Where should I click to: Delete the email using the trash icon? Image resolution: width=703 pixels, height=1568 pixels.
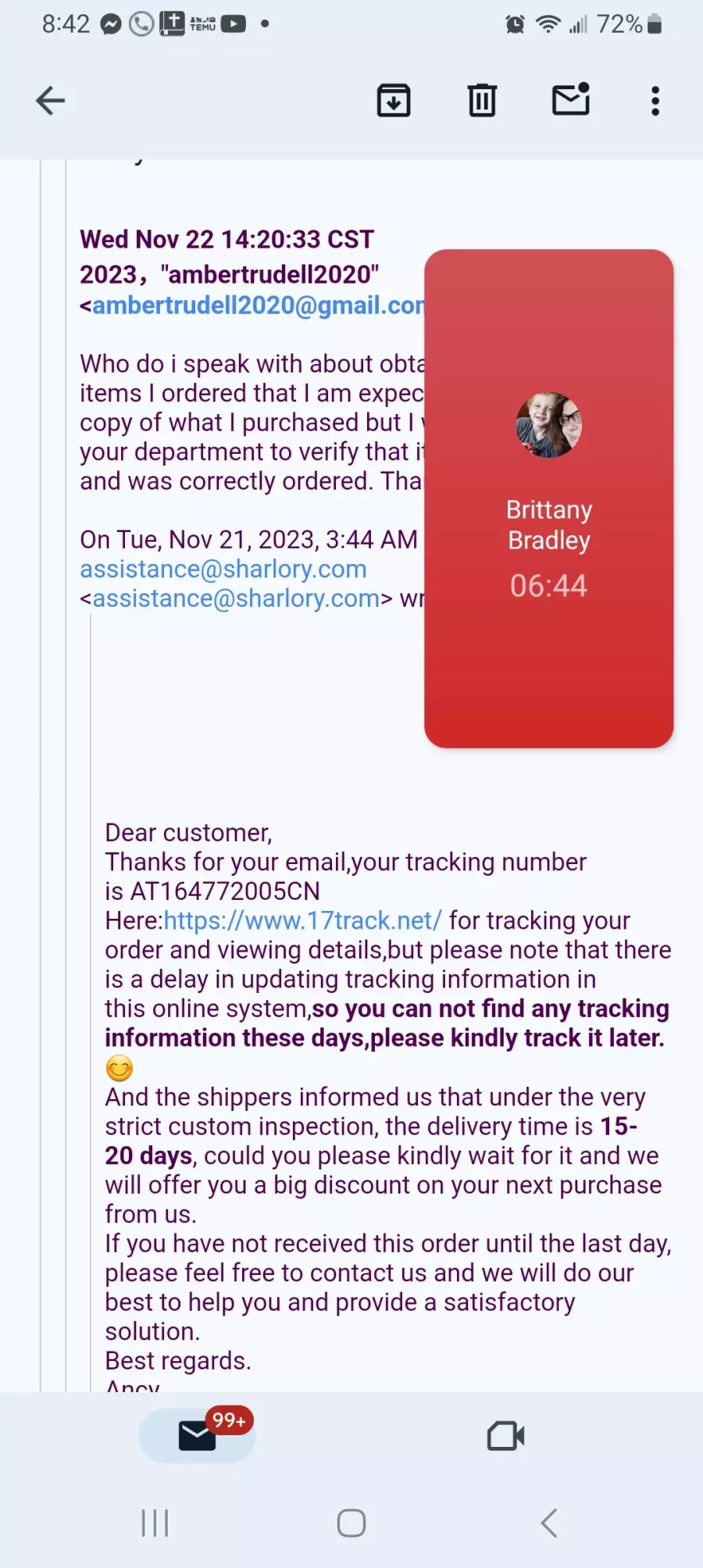[x=482, y=101]
